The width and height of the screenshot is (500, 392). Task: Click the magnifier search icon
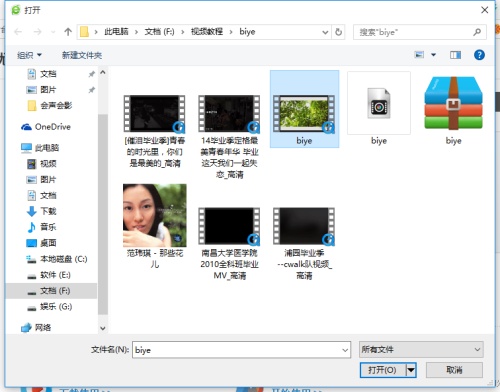coord(477,32)
